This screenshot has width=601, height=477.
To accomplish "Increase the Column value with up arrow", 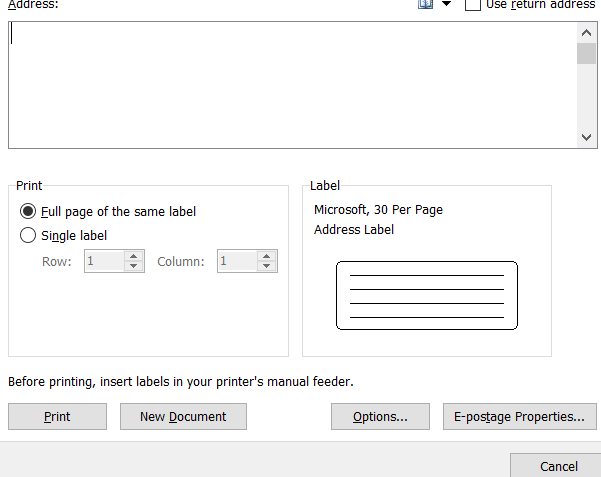I will click(x=266, y=256).
